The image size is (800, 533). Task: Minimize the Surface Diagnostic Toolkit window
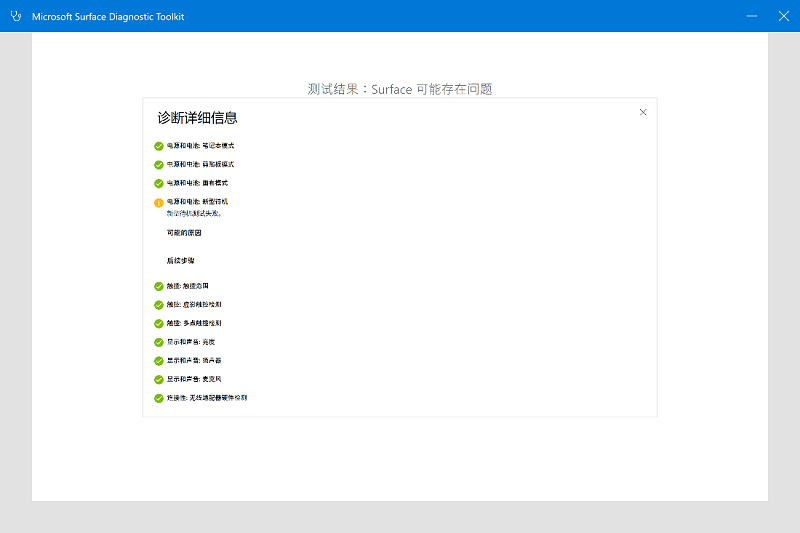[752, 16]
